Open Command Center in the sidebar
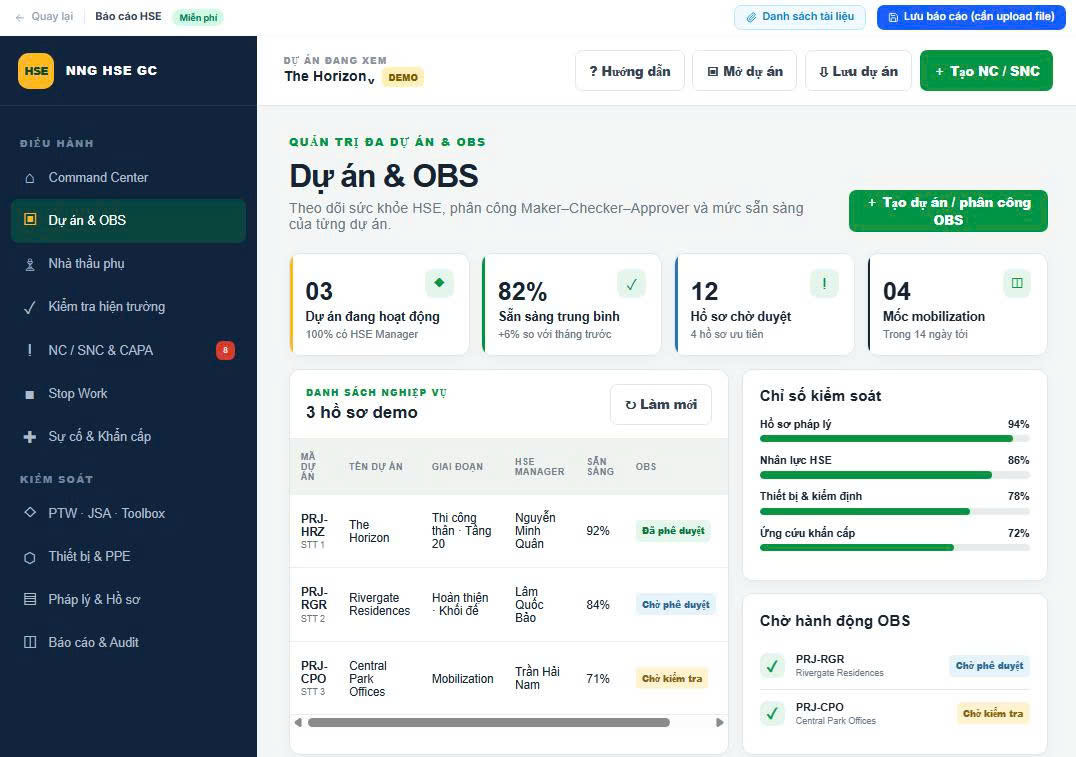1076x757 pixels. [x=128, y=178]
